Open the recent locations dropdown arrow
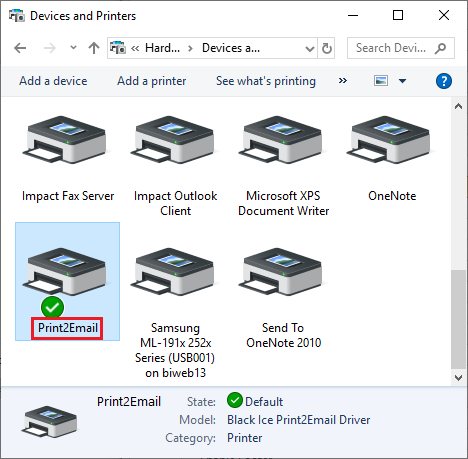This screenshot has width=468, height=459. coord(73,48)
